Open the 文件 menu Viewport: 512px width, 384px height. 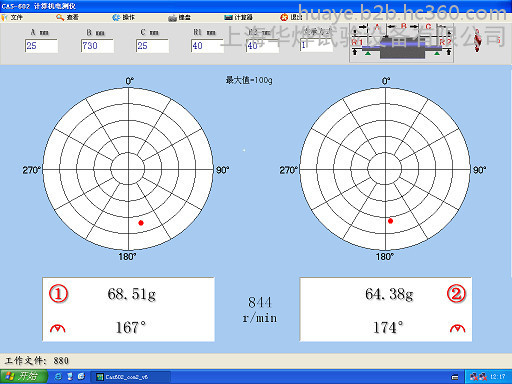click(x=12, y=17)
